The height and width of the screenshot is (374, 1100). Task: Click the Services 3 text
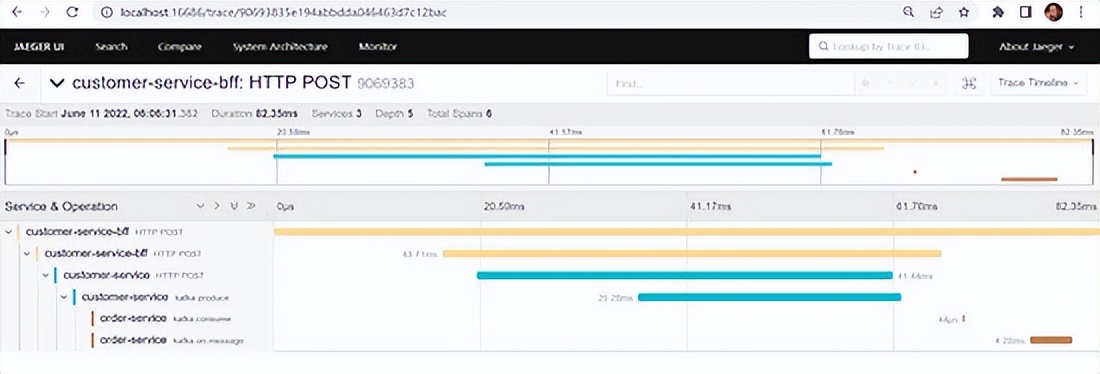337,113
